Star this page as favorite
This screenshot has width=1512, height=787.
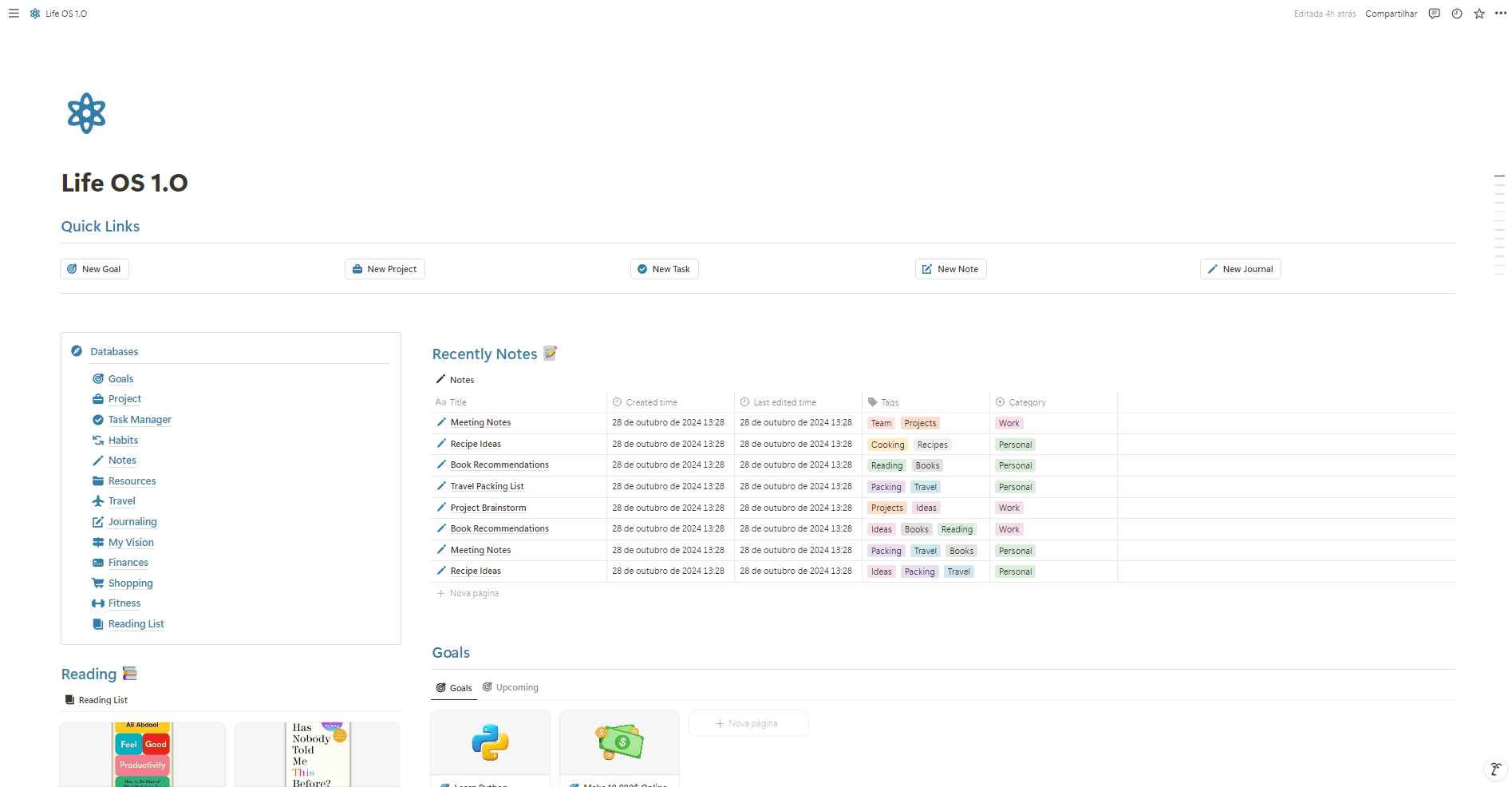(1479, 14)
